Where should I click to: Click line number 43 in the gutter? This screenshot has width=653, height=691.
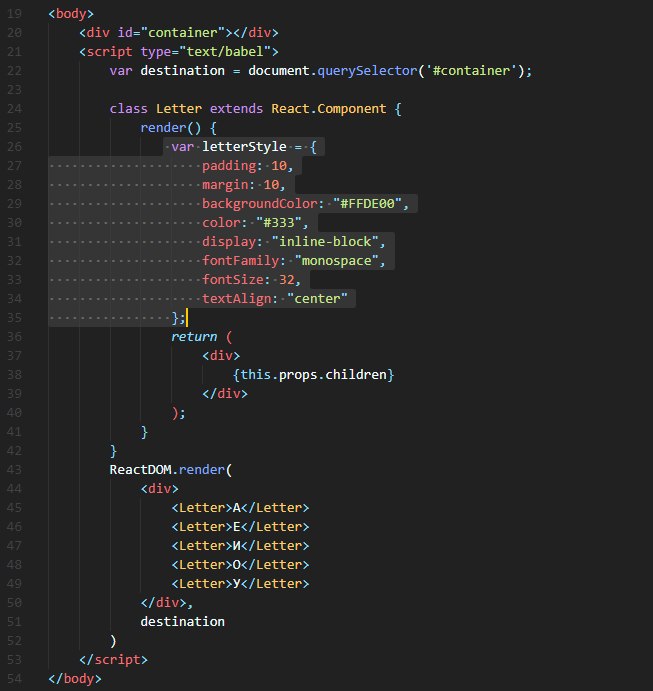15,470
